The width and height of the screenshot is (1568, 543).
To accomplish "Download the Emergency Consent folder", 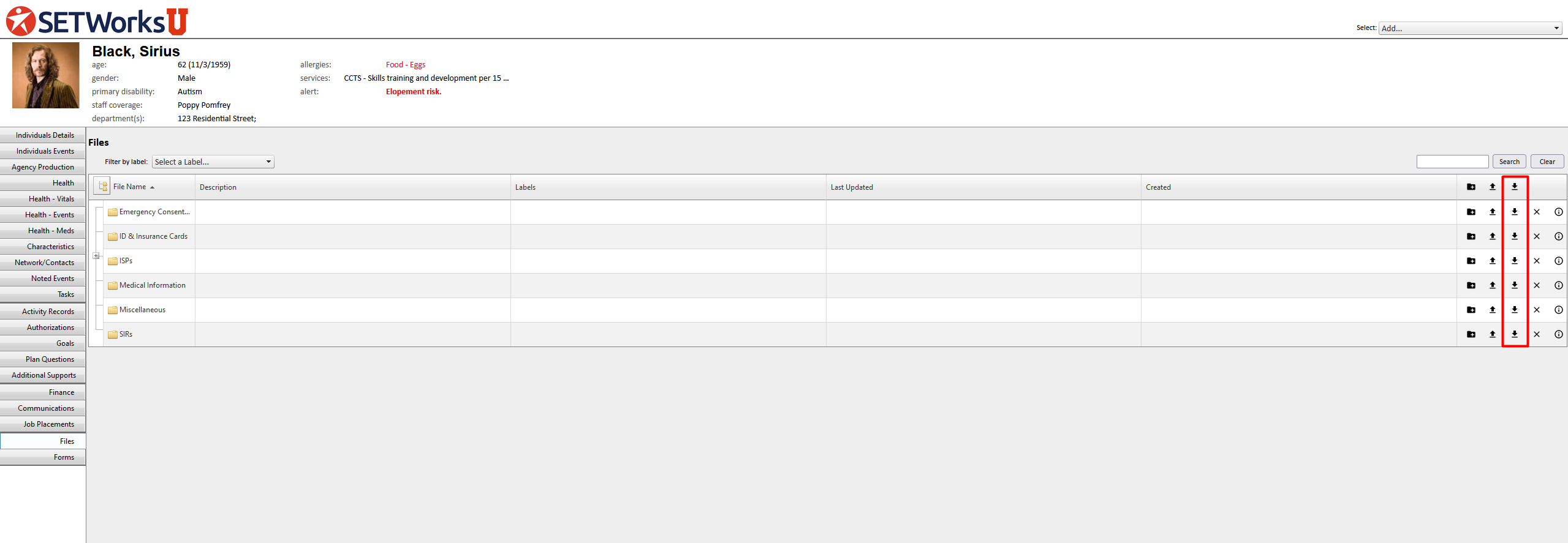I will click(1514, 212).
